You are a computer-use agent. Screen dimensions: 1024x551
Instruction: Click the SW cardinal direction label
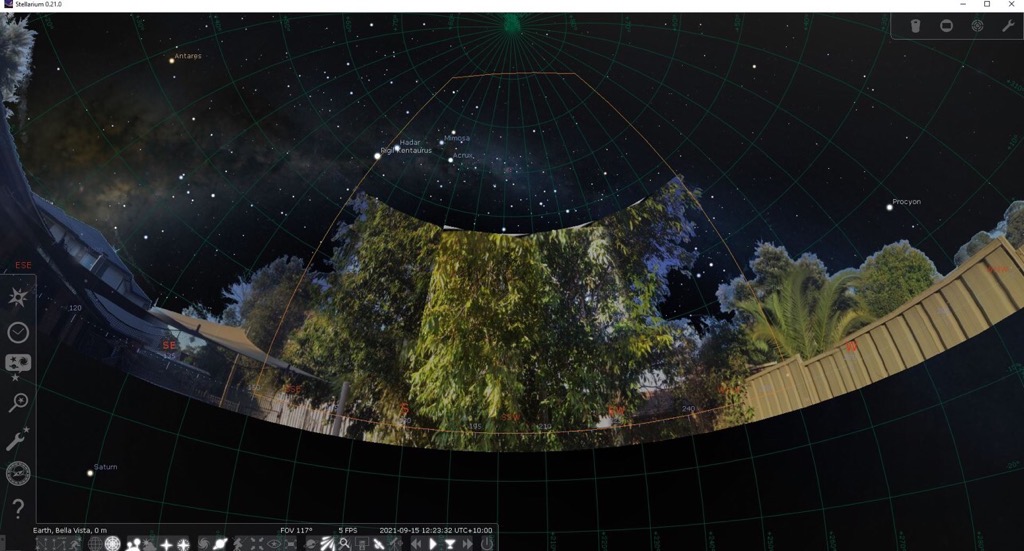coord(616,410)
